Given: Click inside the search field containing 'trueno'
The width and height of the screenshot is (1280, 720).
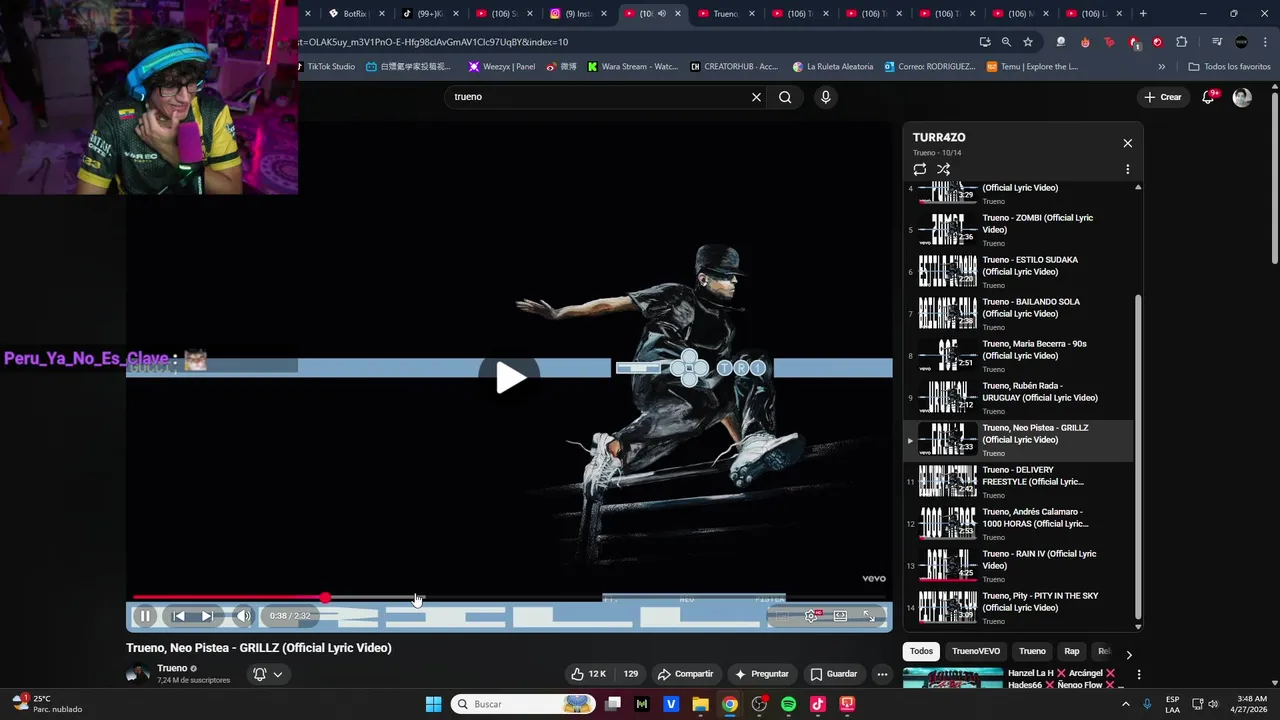Looking at the screenshot, I should (598, 97).
